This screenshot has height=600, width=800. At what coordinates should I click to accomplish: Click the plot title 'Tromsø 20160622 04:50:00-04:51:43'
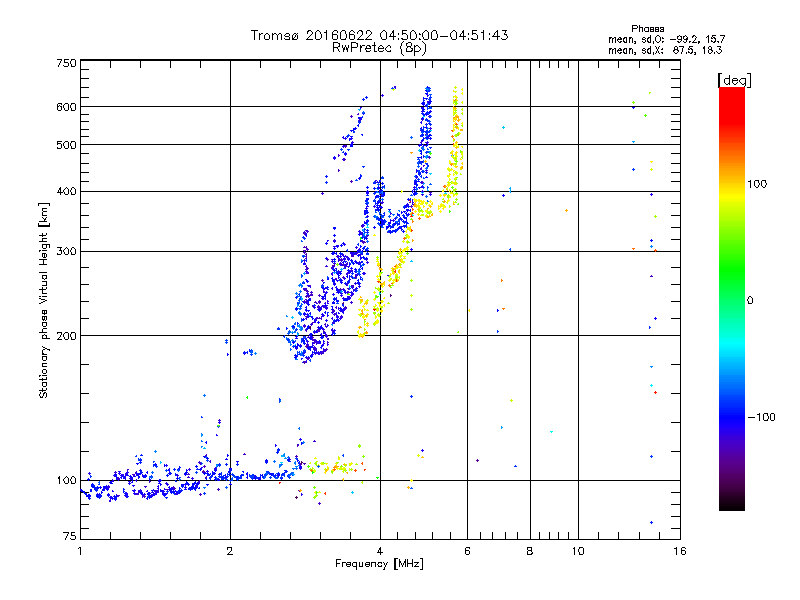click(x=379, y=35)
